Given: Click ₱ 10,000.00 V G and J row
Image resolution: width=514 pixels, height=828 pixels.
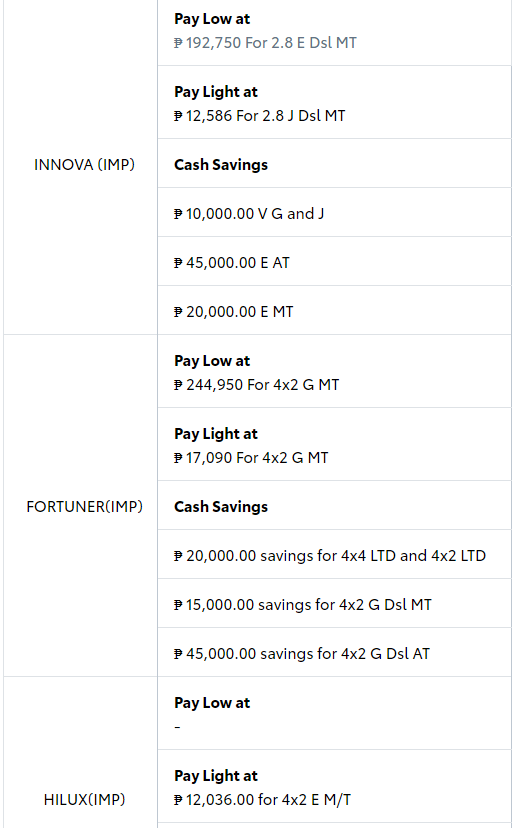Looking at the screenshot, I should point(334,212).
